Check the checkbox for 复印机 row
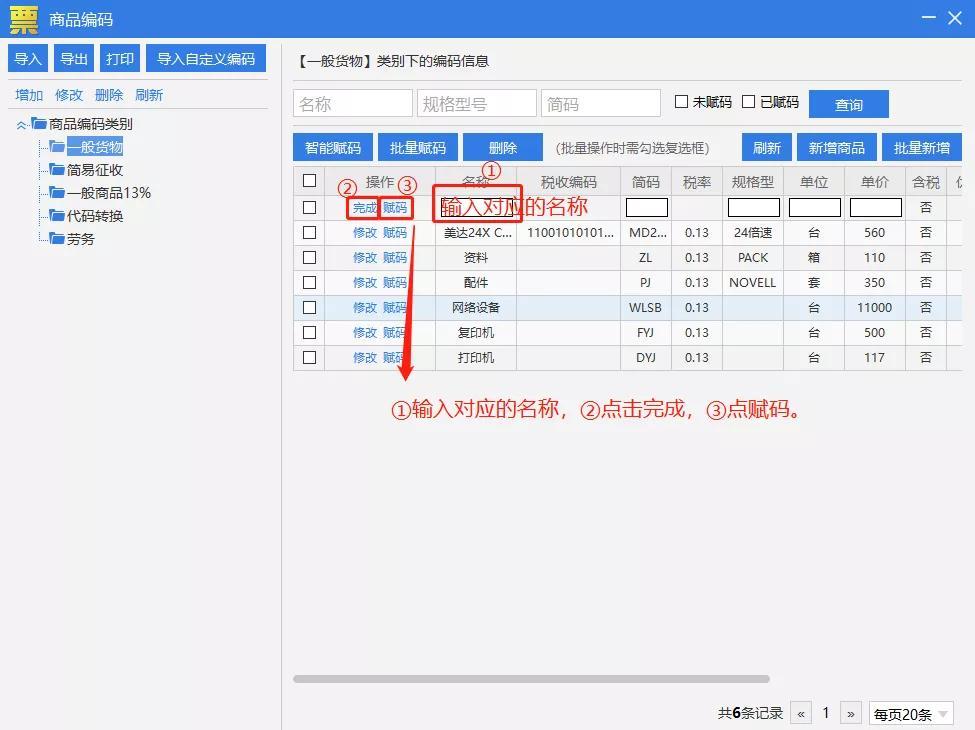The width and height of the screenshot is (975, 730). [x=309, y=333]
